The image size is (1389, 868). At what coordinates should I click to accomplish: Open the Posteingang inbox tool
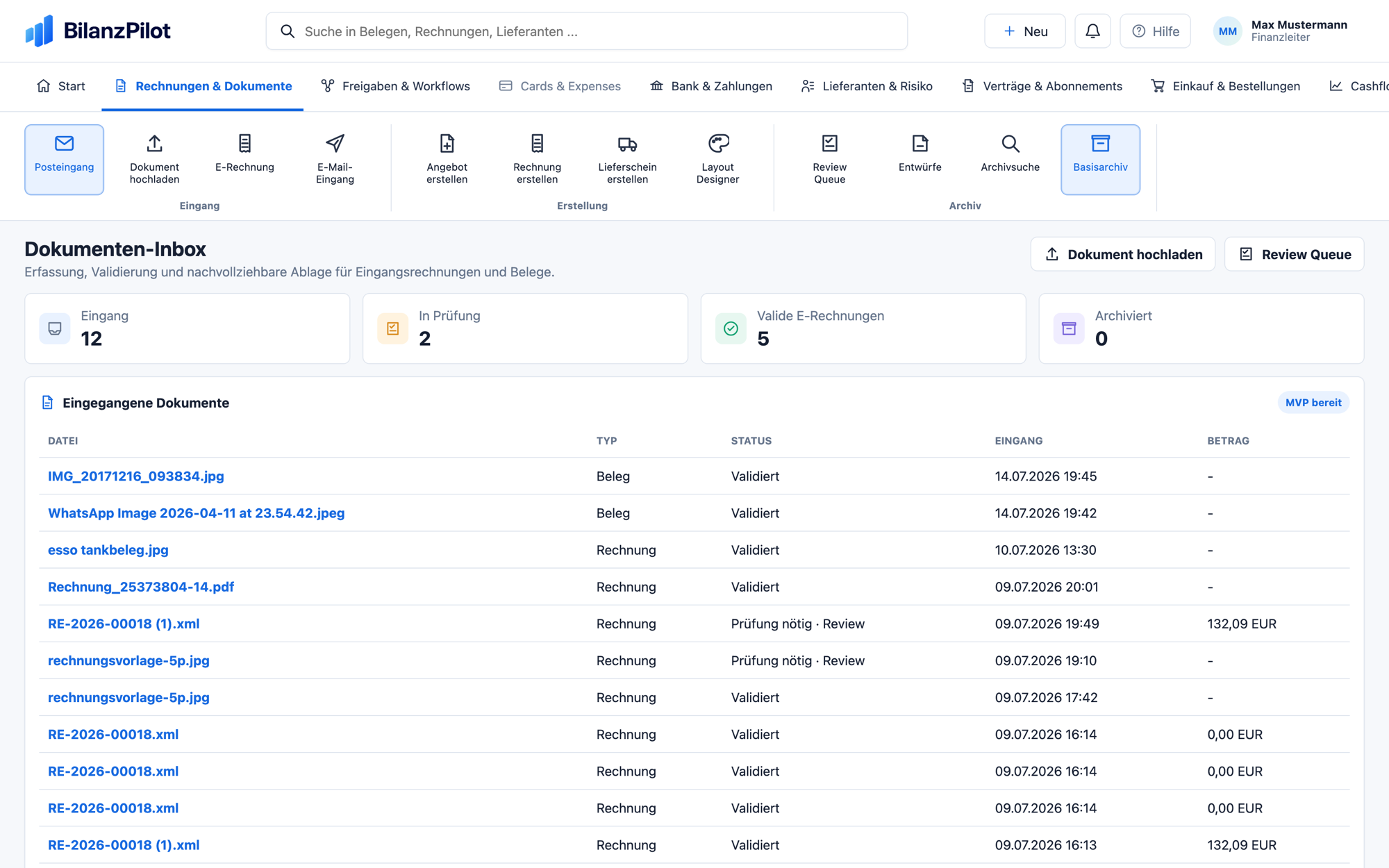click(64, 159)
